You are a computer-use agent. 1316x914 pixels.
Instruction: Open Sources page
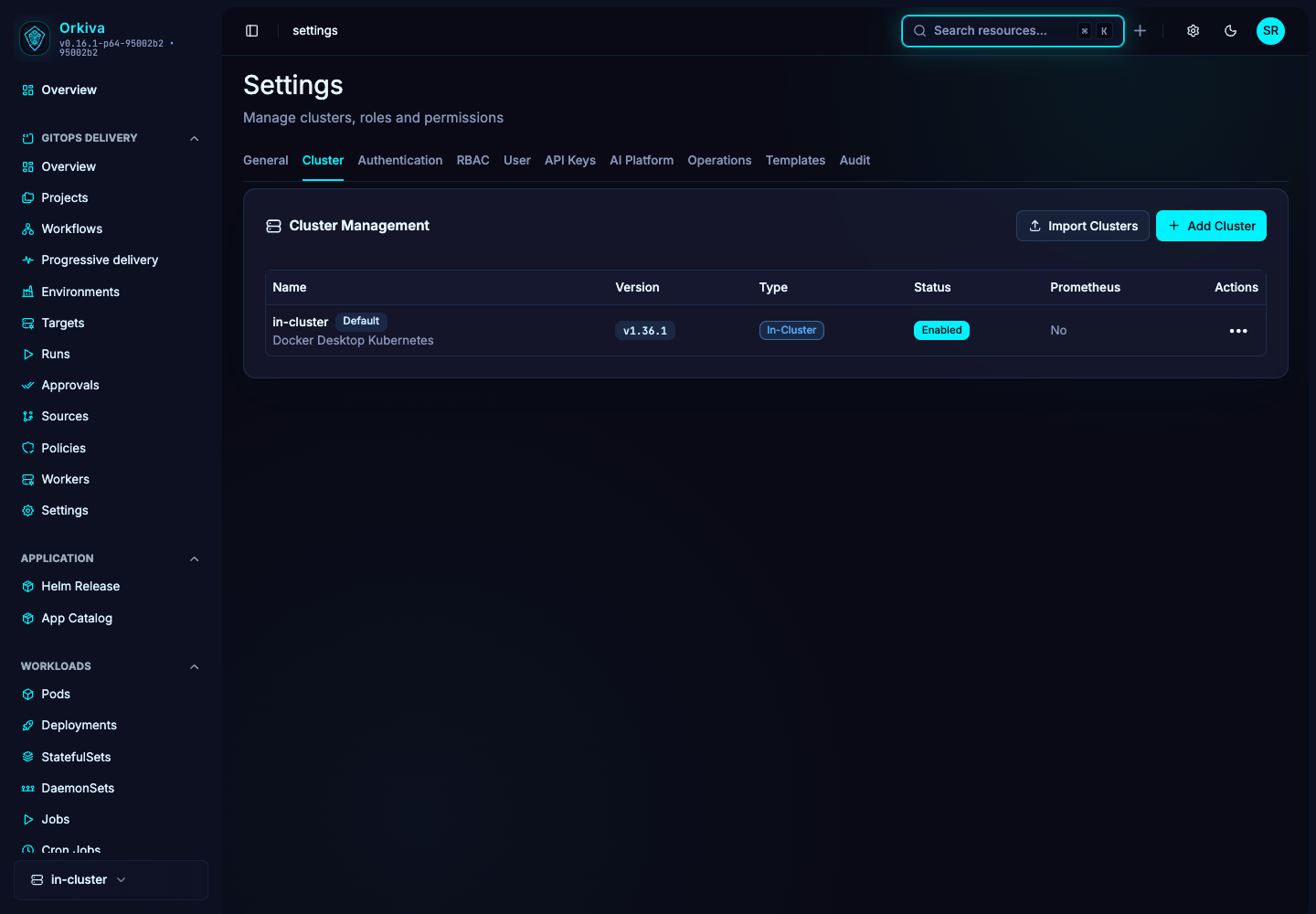point(110,416)
